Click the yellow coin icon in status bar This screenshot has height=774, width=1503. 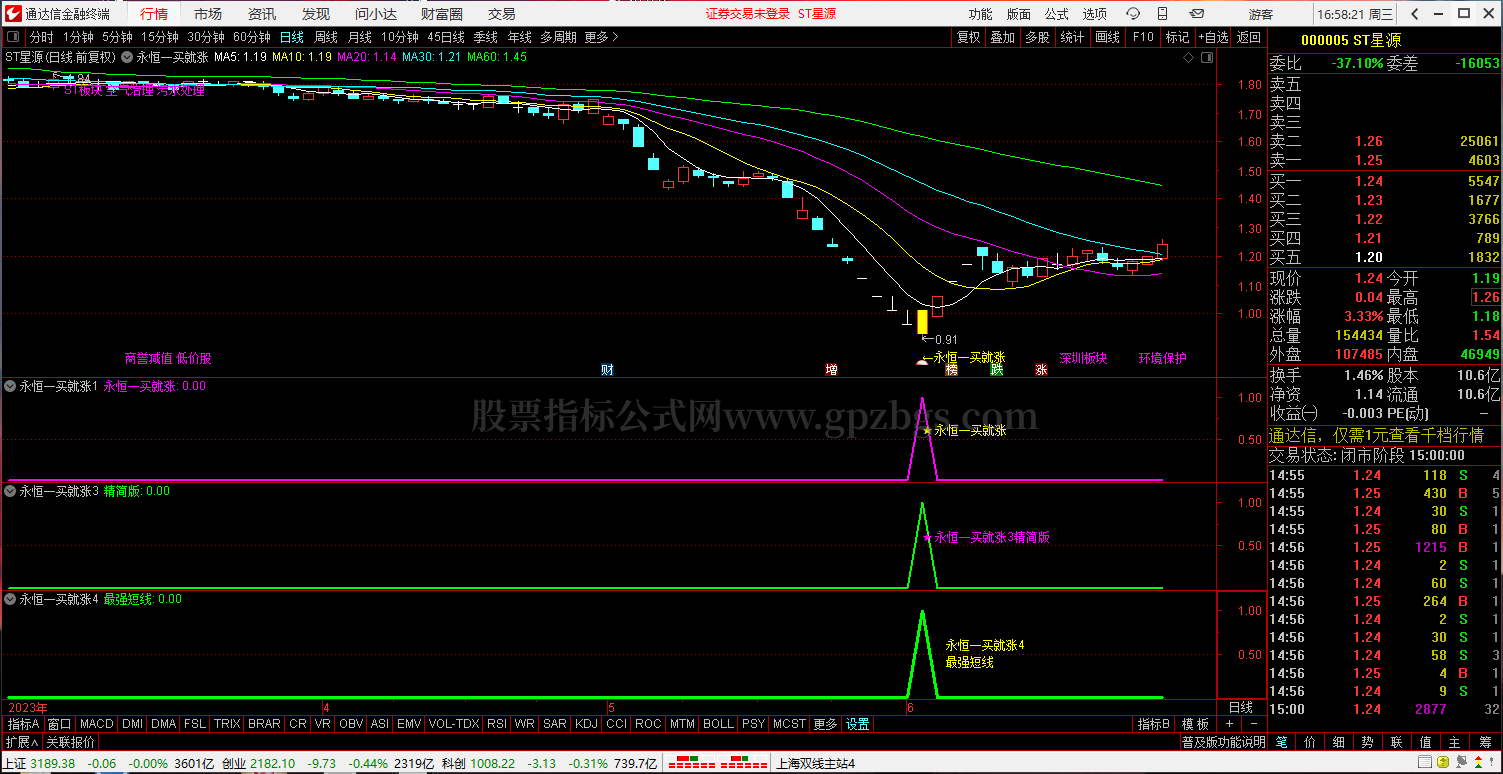1441,763
